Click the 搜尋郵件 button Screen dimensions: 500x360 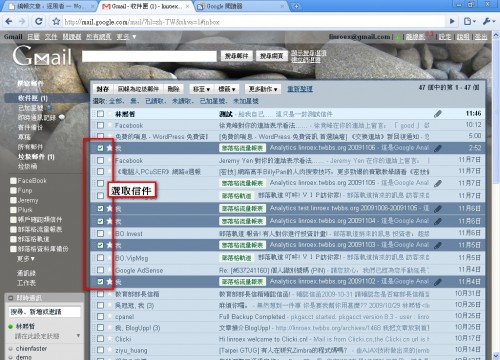point(236,56)
